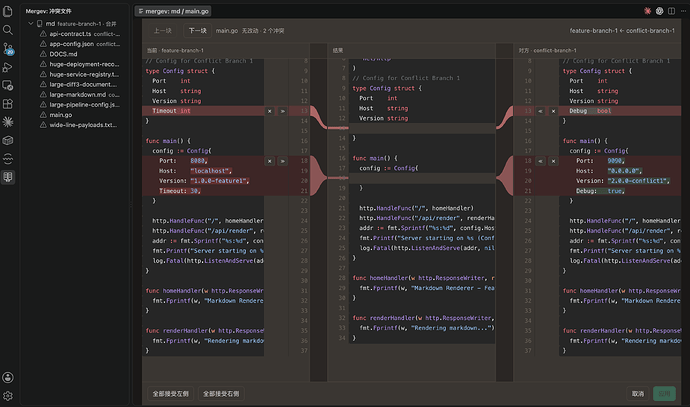The image size is (690, 407).
Task: Accept left 'Port: 8080' block with arrow
Action: [283, 161]
